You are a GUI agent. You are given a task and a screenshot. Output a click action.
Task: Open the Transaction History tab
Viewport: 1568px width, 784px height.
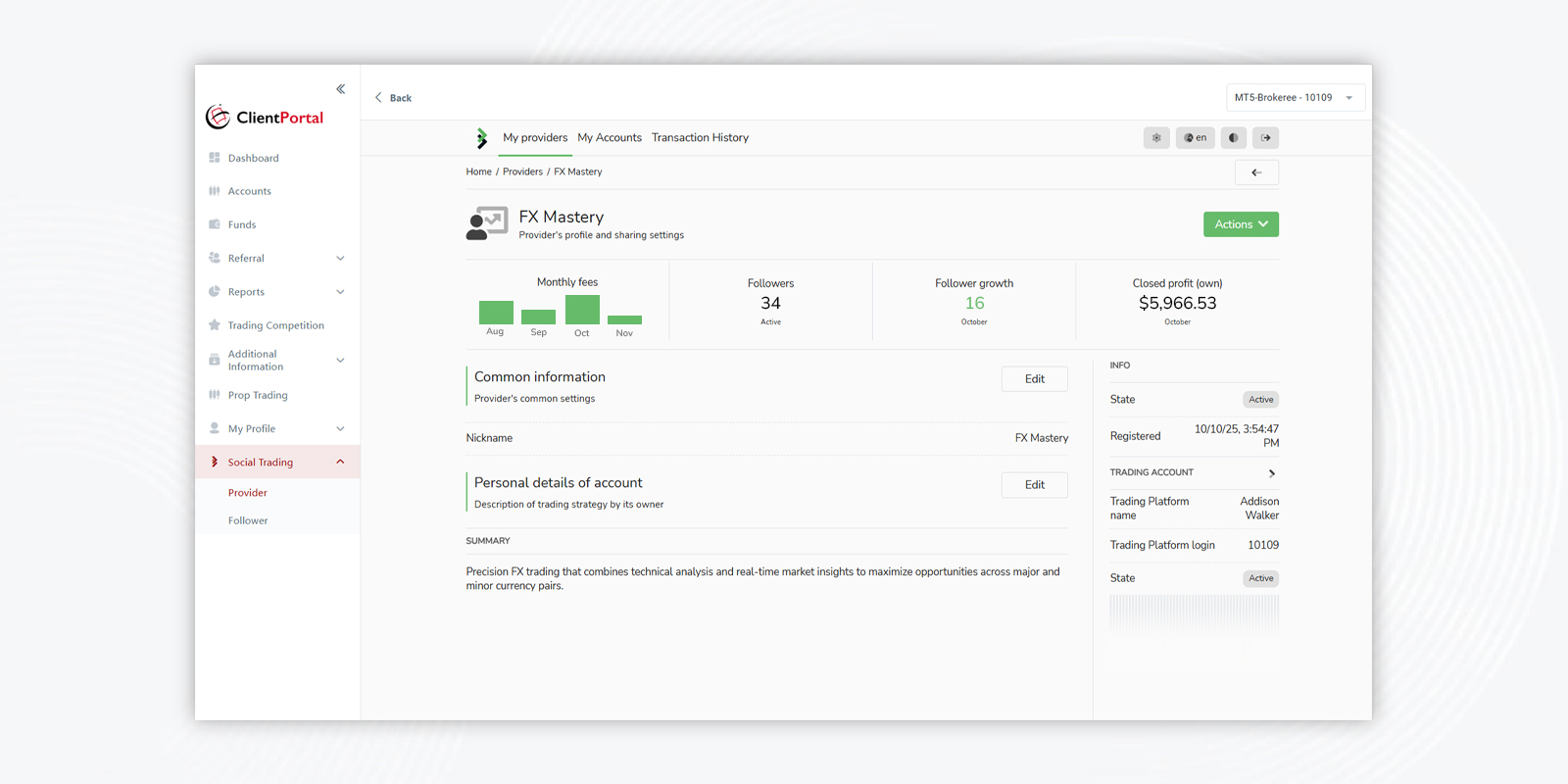click(x=700, y=138)
